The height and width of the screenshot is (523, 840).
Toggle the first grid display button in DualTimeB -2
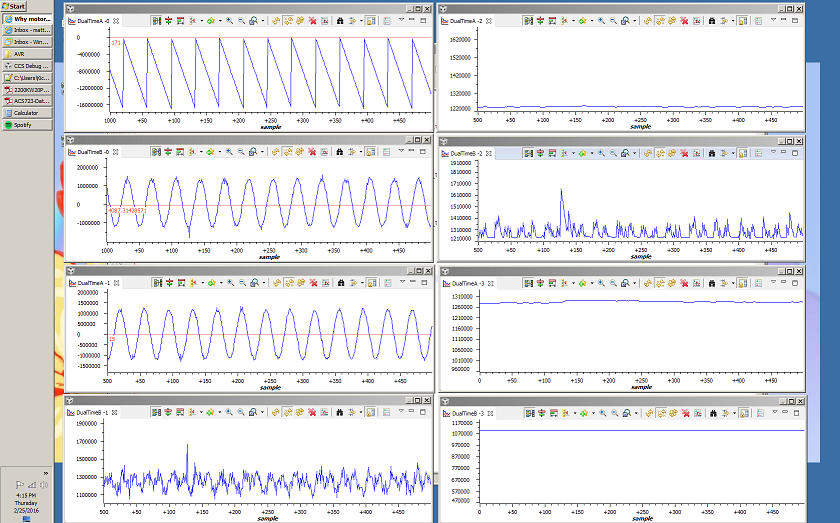coord(528,153)
